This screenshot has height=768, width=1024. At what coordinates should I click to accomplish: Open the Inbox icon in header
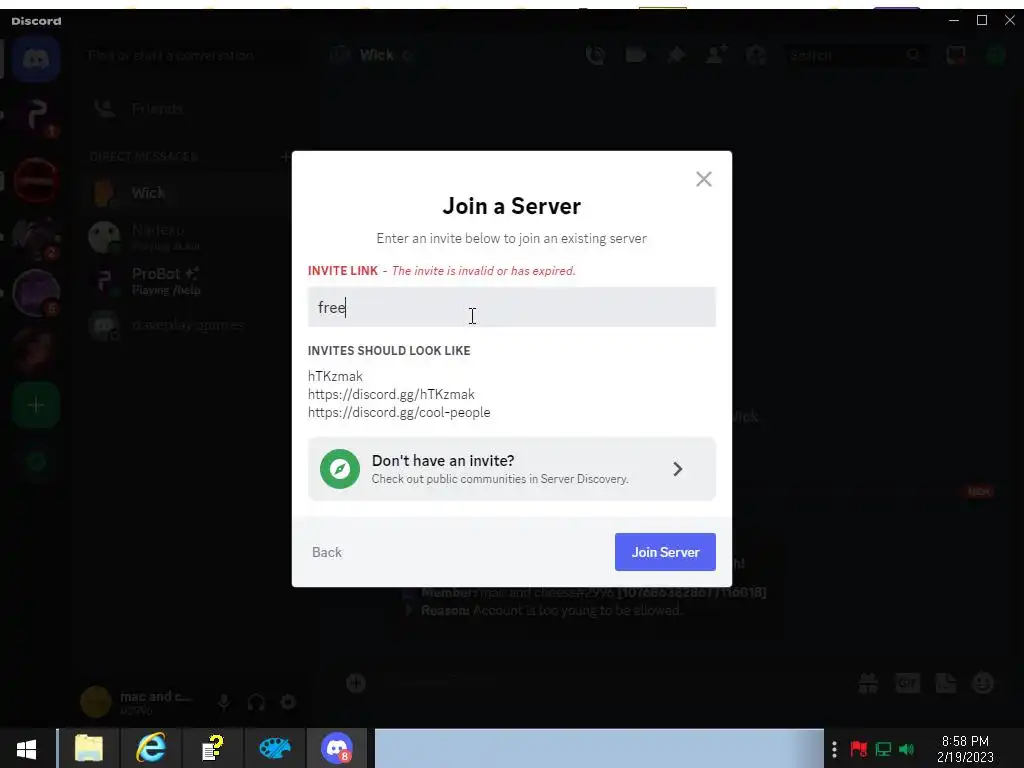(x=955, y=56)
